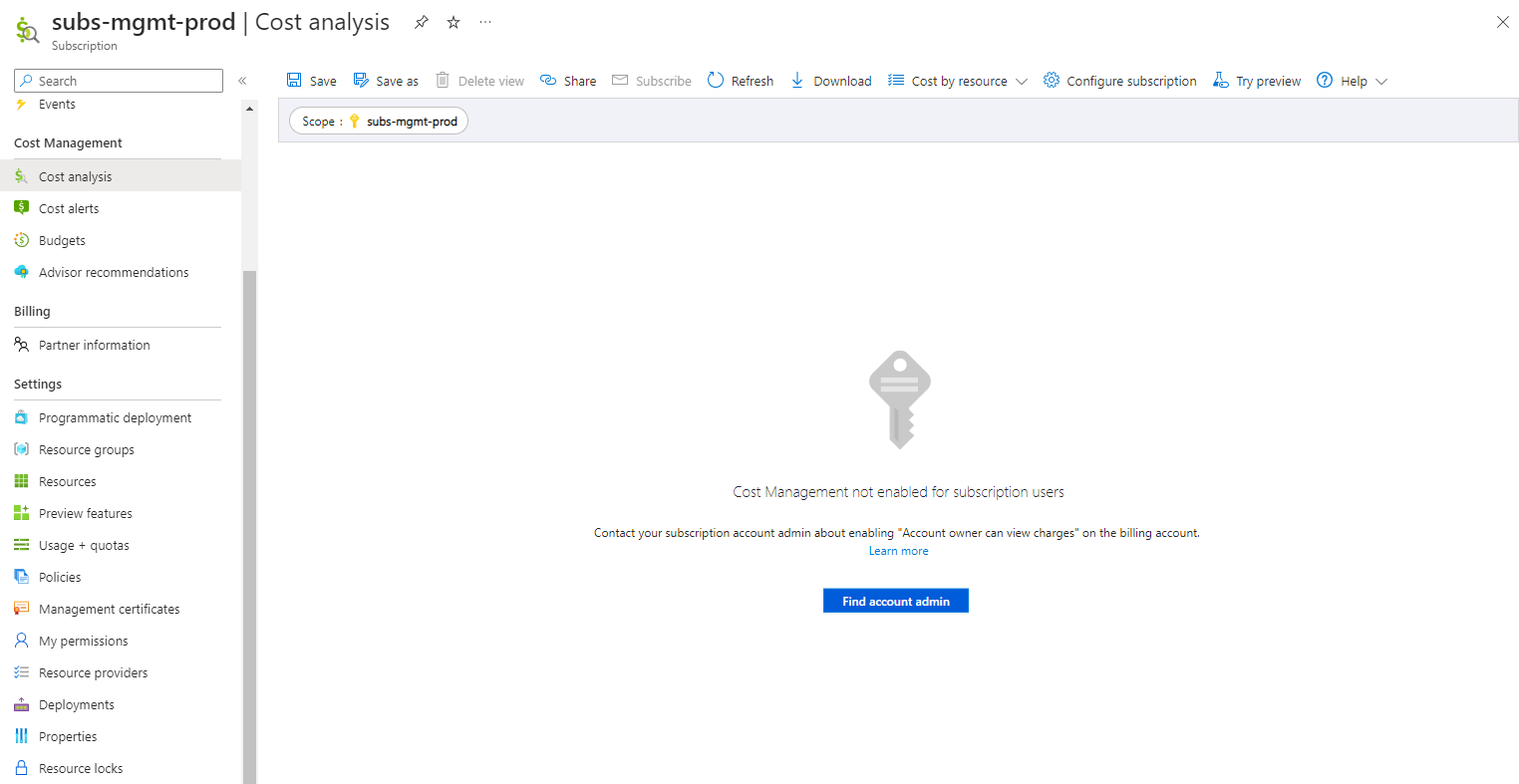
Task: Click Delete view in the toolbar
Action: click(x=479, y=81)
